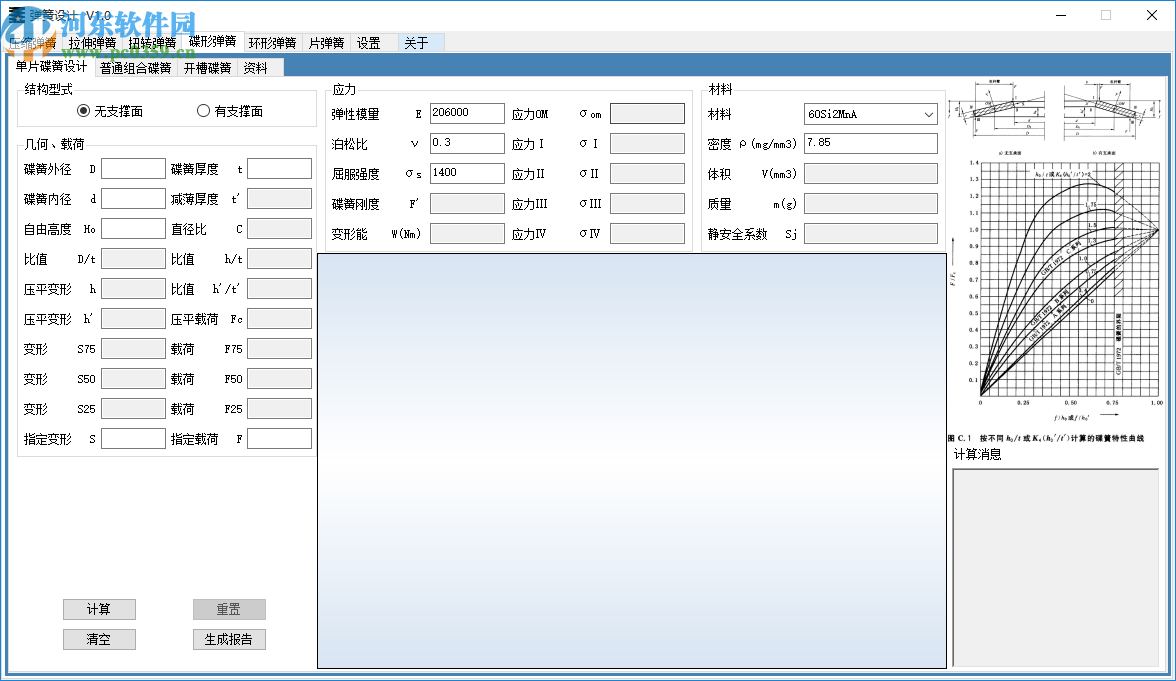This screenshot has height=681, width=1176.
Task: Click the 碟簧外径 D input field
Action: tap(133, 169)
